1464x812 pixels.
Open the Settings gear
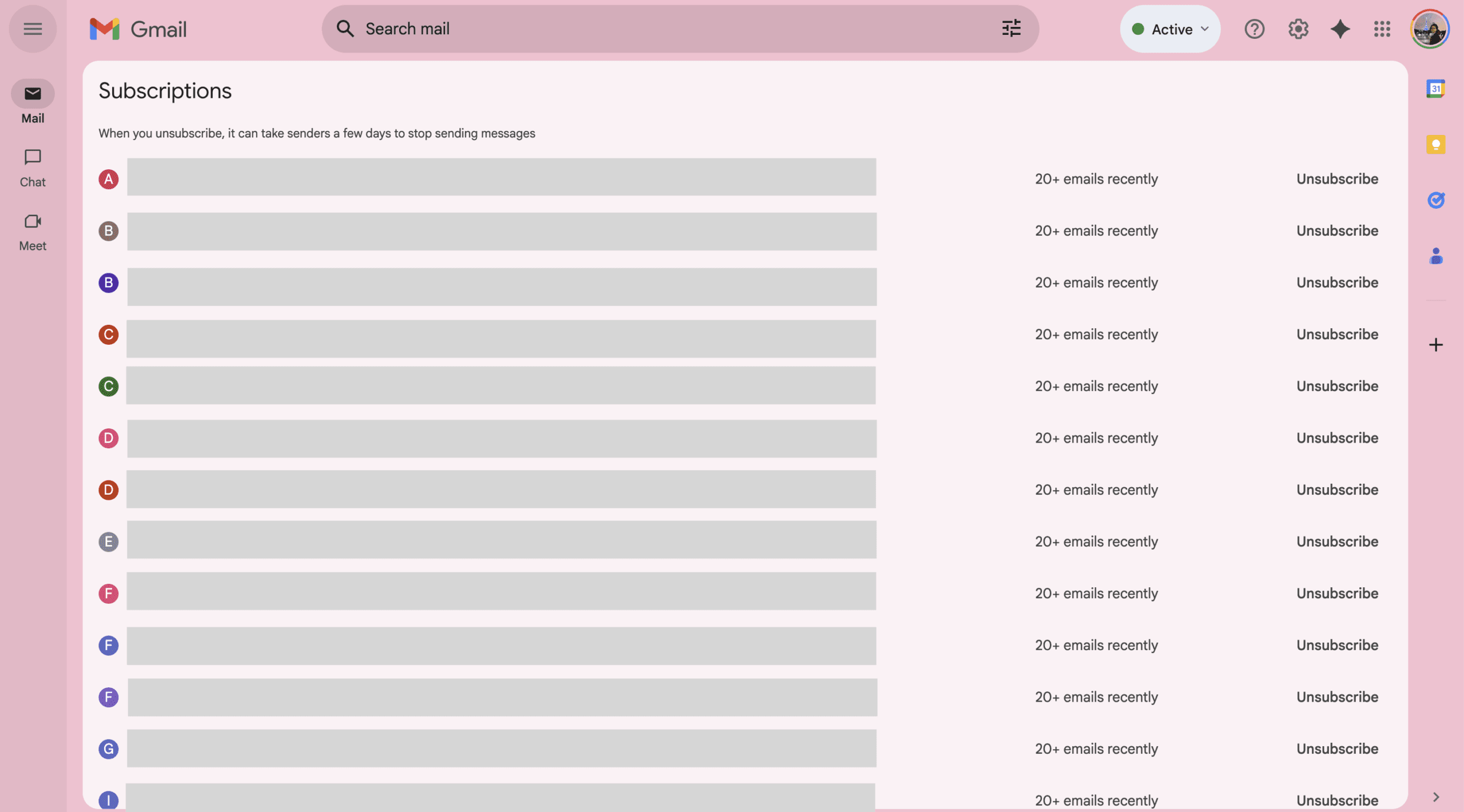coord(1298,29)
